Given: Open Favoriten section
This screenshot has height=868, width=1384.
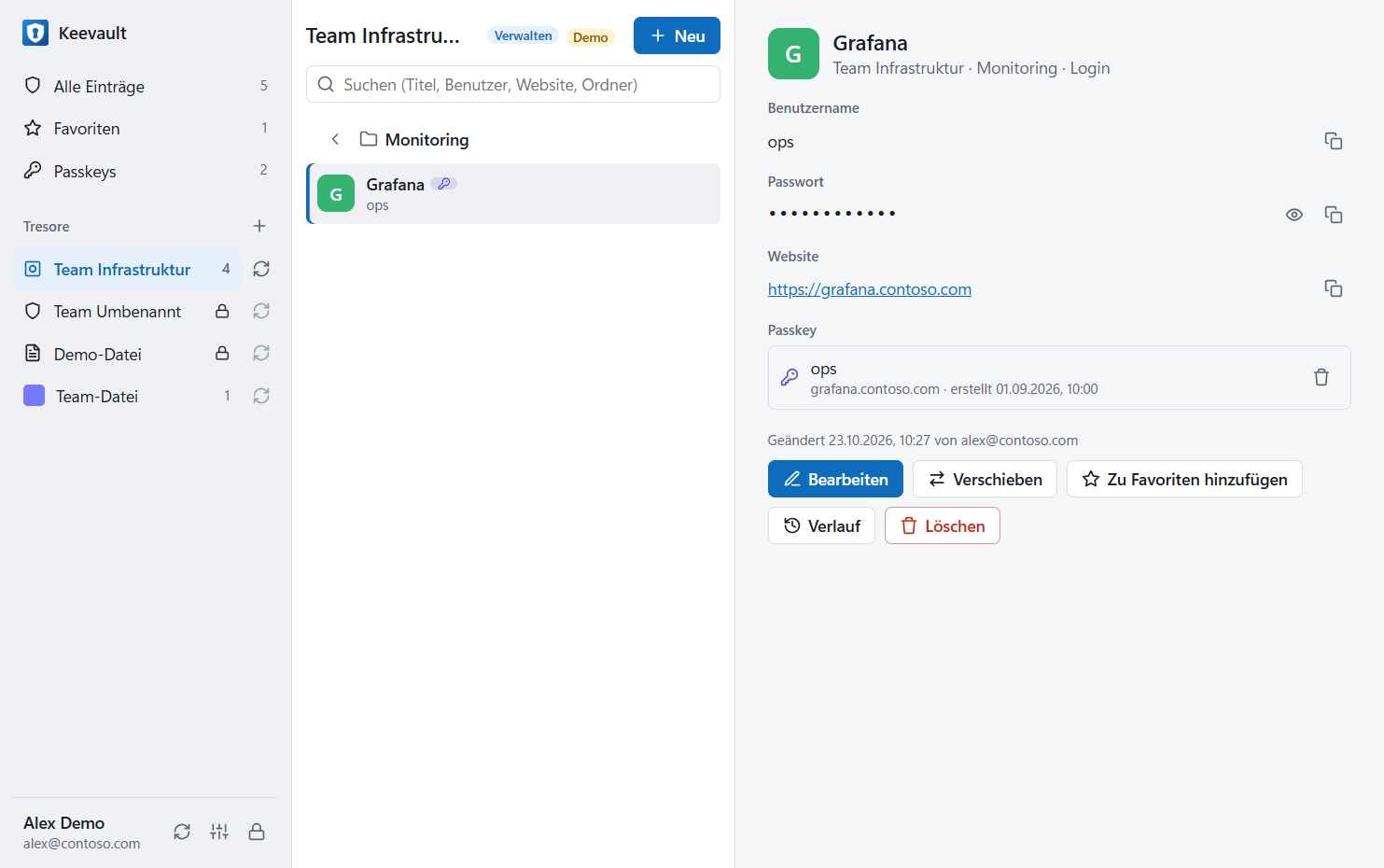Looking at the screenshot, I should (x=146, y=128).
